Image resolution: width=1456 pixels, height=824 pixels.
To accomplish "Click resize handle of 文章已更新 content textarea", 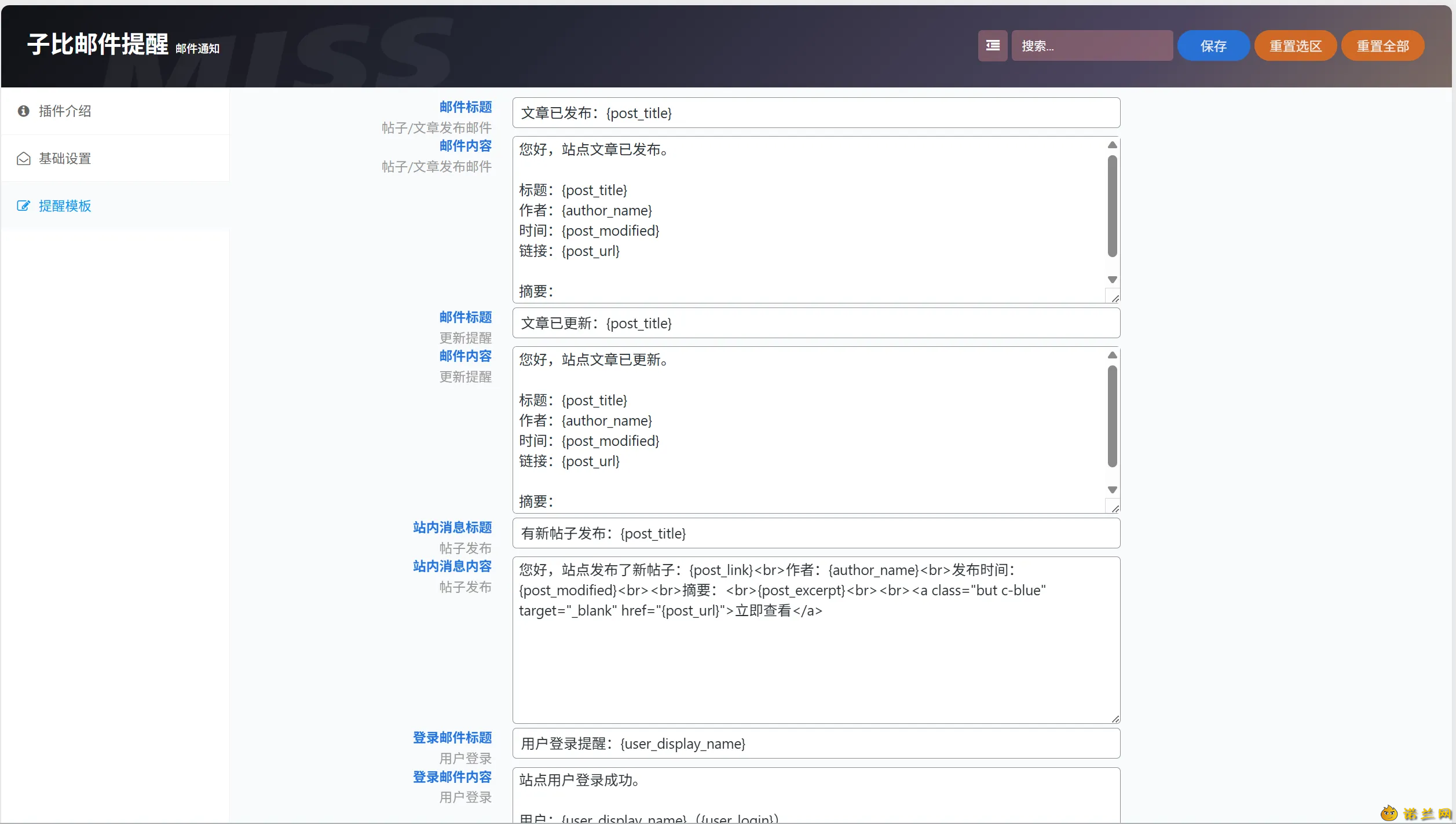I will click(1114, 508).
